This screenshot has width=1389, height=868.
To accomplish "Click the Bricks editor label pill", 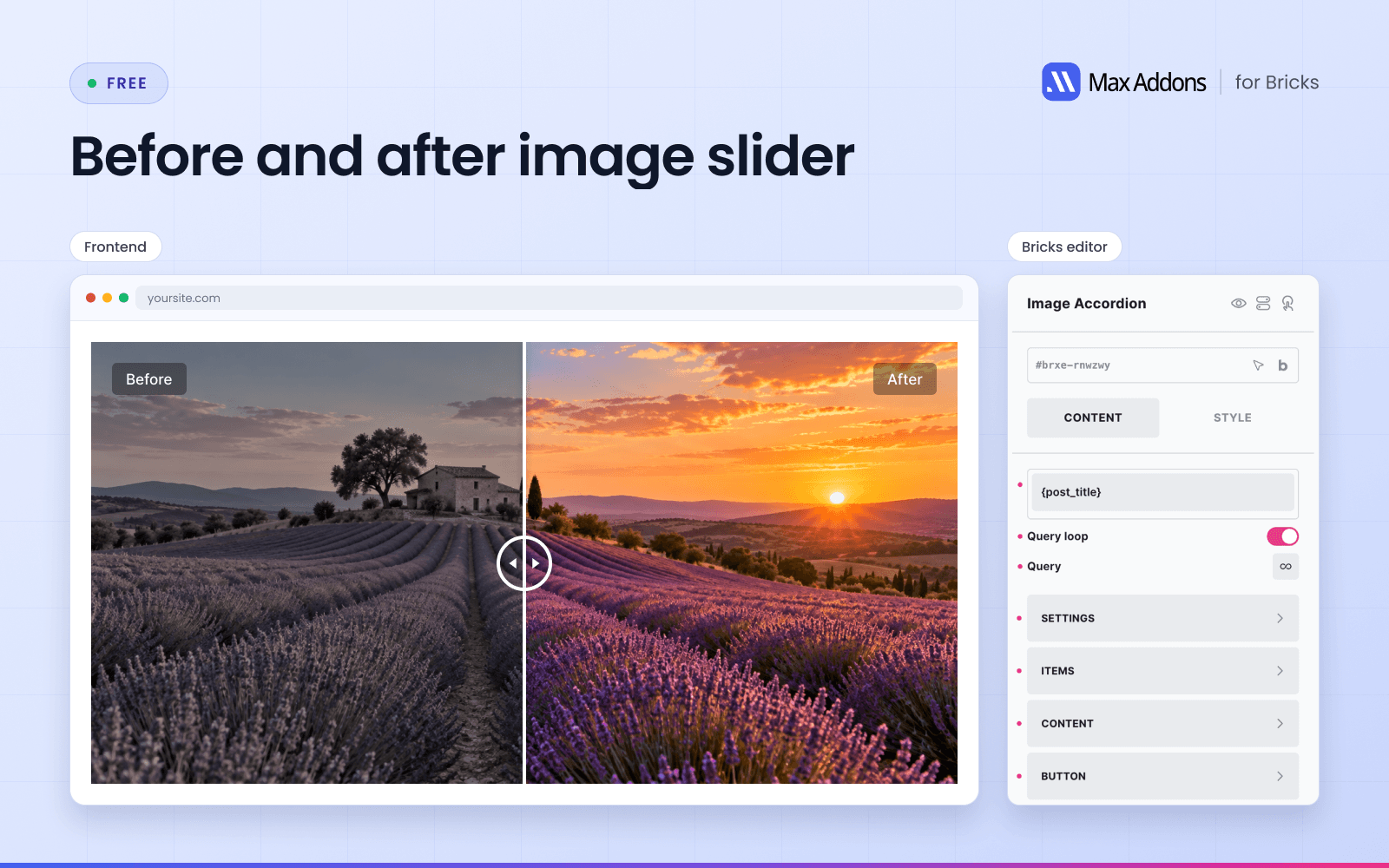I will [x=1064, y=247].
